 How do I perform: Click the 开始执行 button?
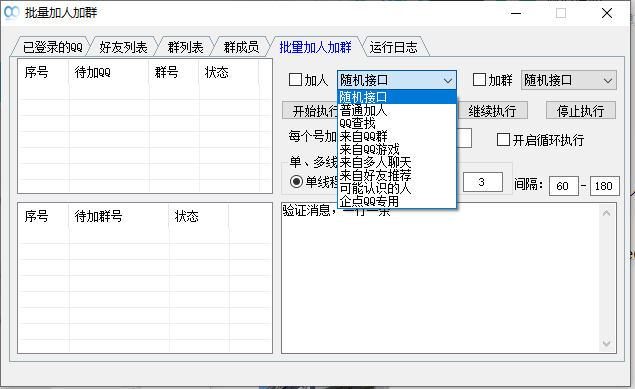coord(310,111)
